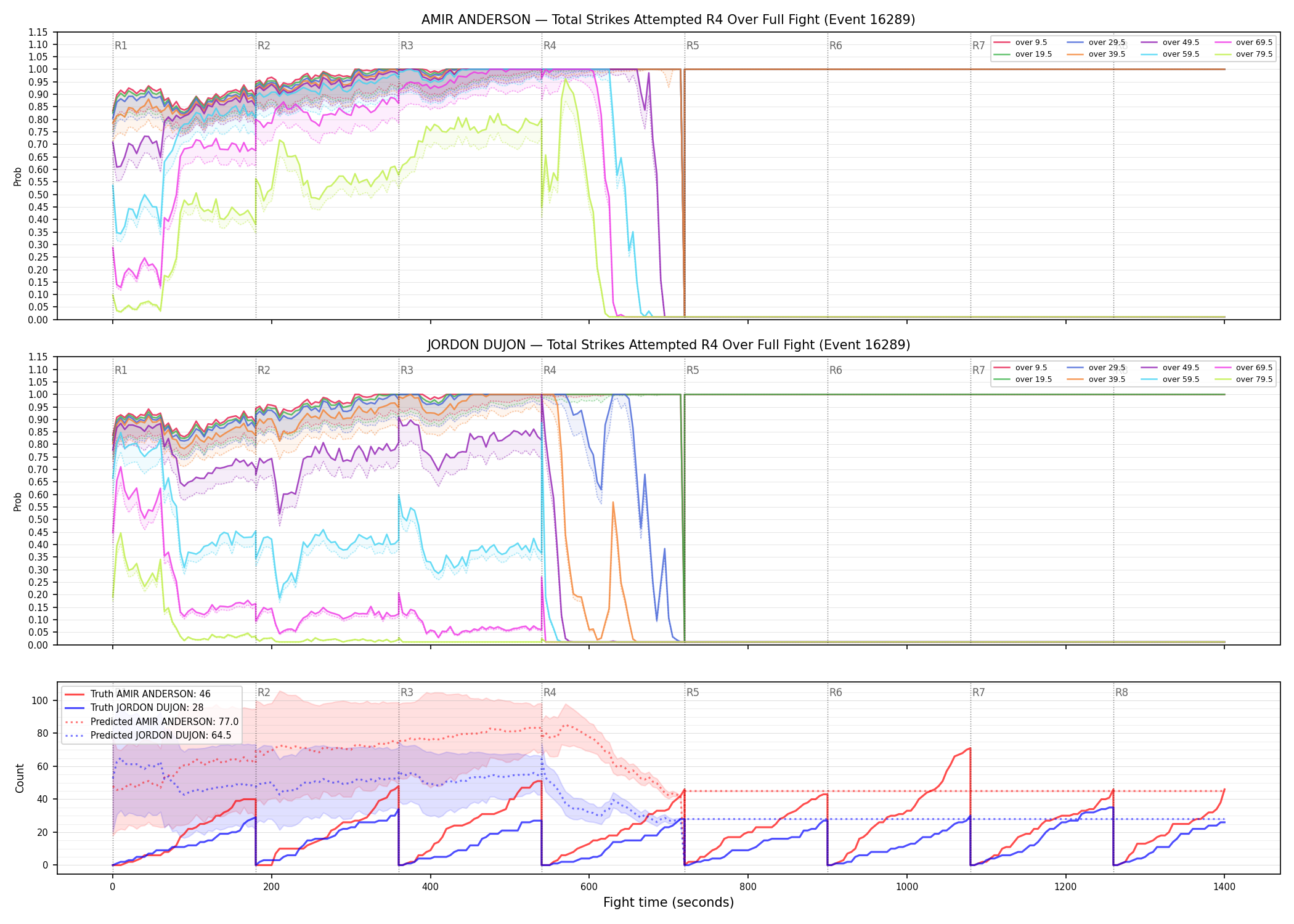
Task: Click R4 round marker in Jordon Dujon chart
Action: tap(550, 370)
